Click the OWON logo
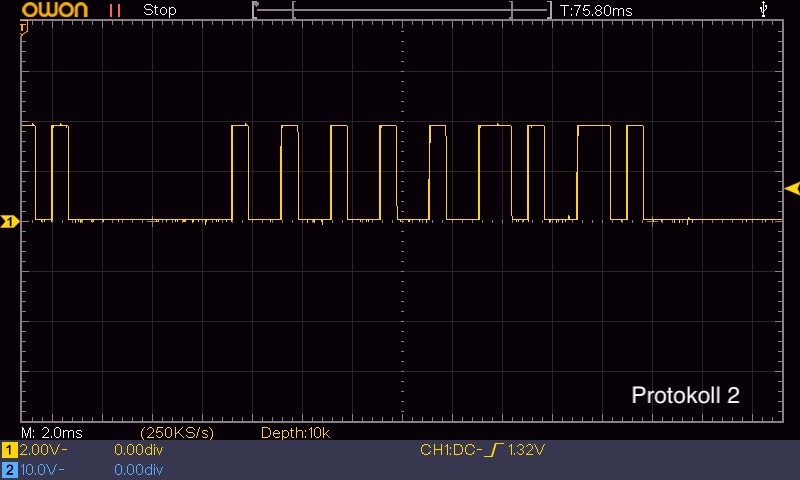The width and height of the screenshot is (800, 480). 55,10
